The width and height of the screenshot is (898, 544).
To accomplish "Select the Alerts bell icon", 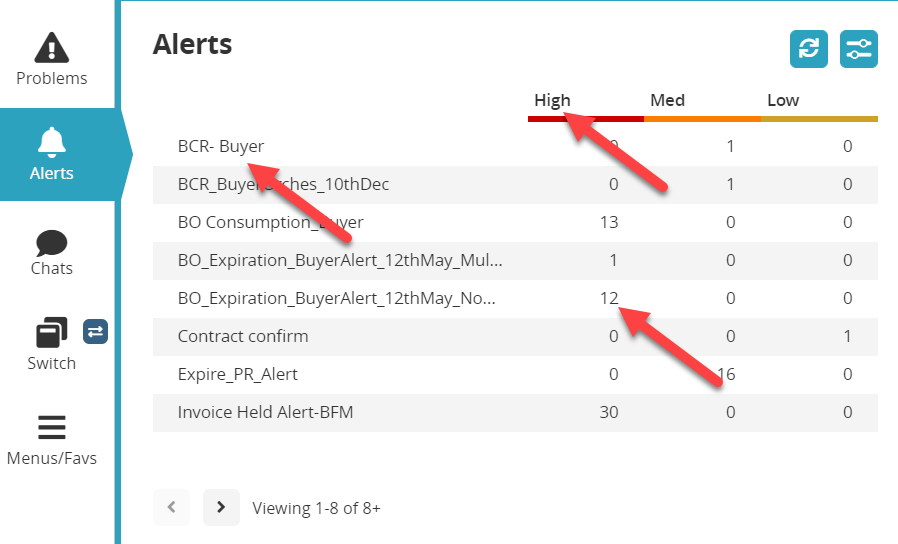I will point(52,142).
